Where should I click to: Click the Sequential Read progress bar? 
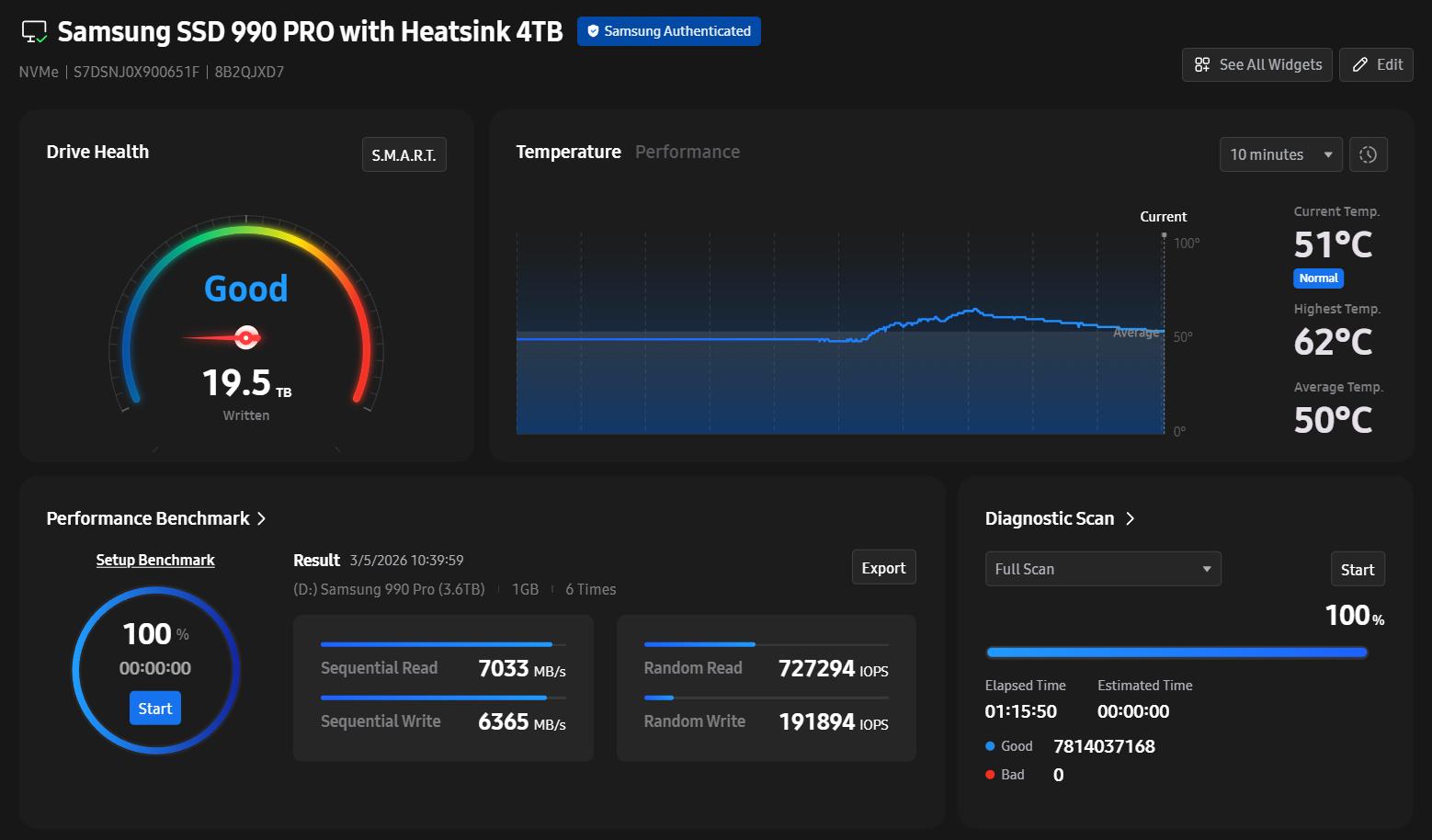(x=443, y=644)
